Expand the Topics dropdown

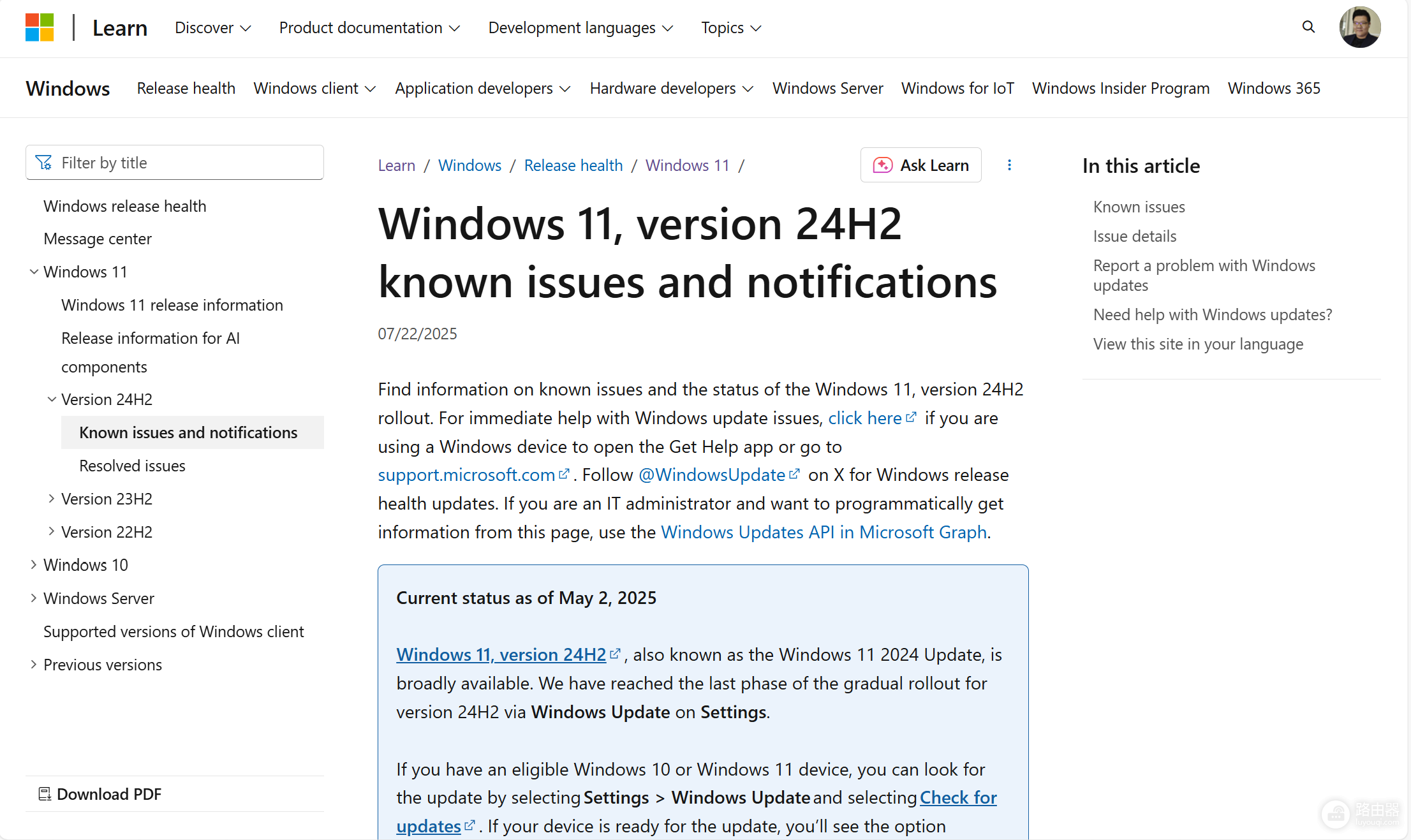click(x=731, y=27)
